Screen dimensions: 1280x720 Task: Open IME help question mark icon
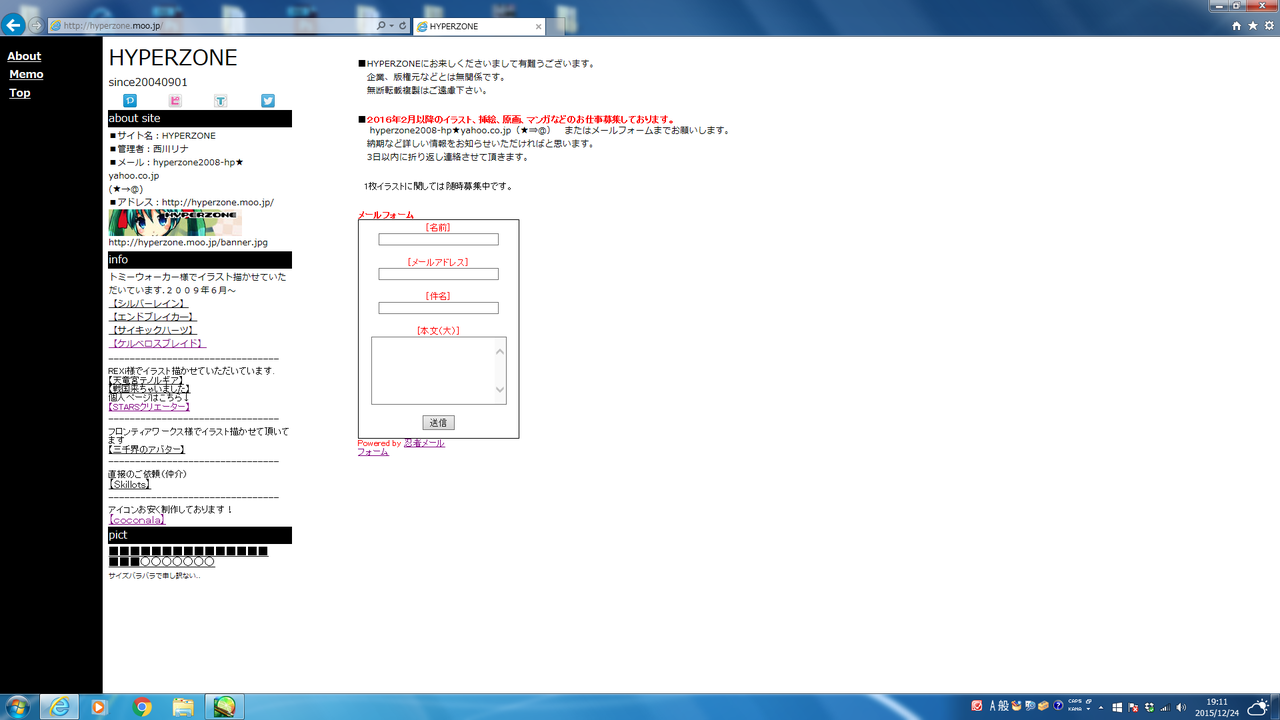pyautogui.click(x=1056, y=706)
